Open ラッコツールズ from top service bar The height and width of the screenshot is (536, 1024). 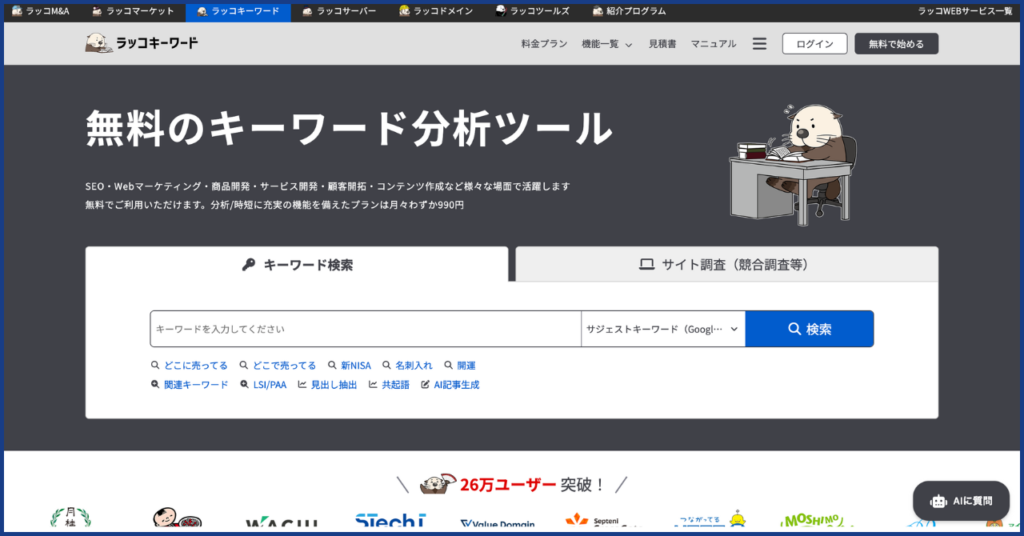(x=531, y=11)
